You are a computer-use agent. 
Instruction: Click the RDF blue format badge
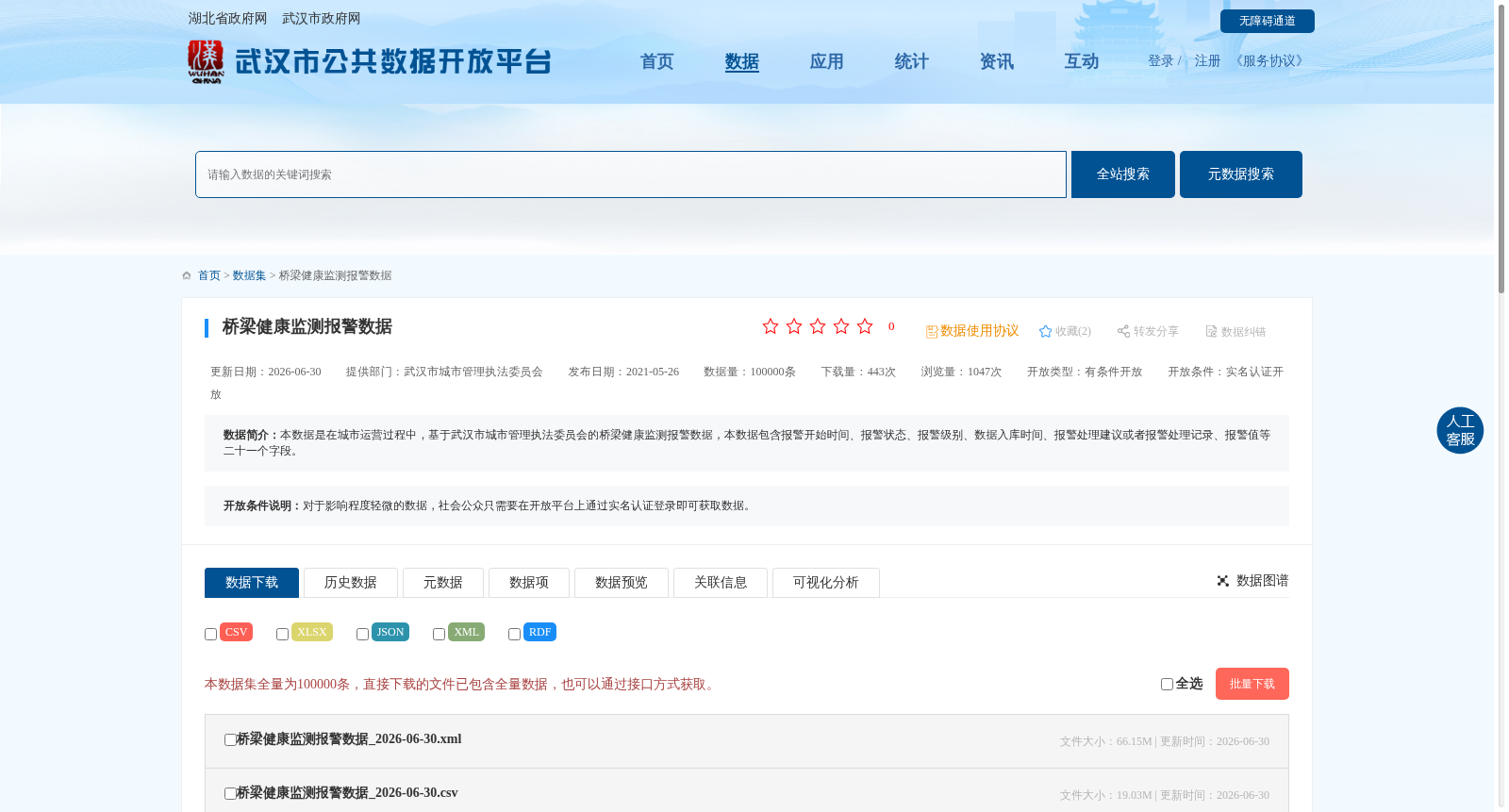tap(539, 632)
